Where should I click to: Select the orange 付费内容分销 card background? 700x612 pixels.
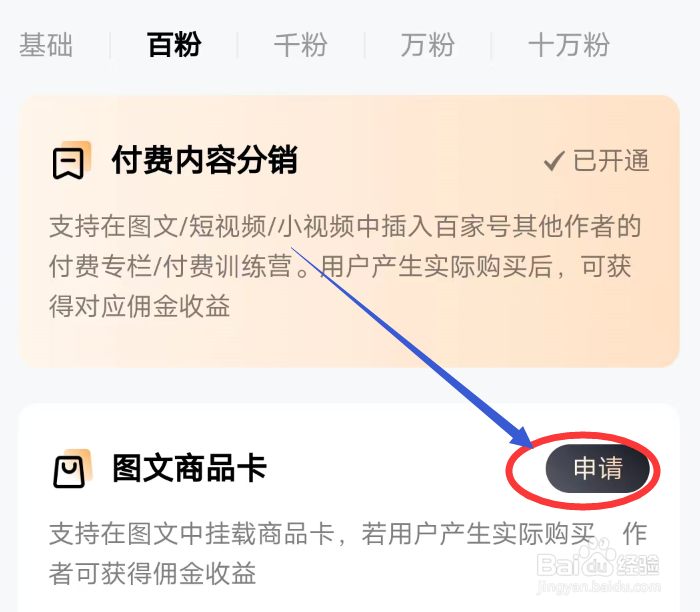(349, 231)
